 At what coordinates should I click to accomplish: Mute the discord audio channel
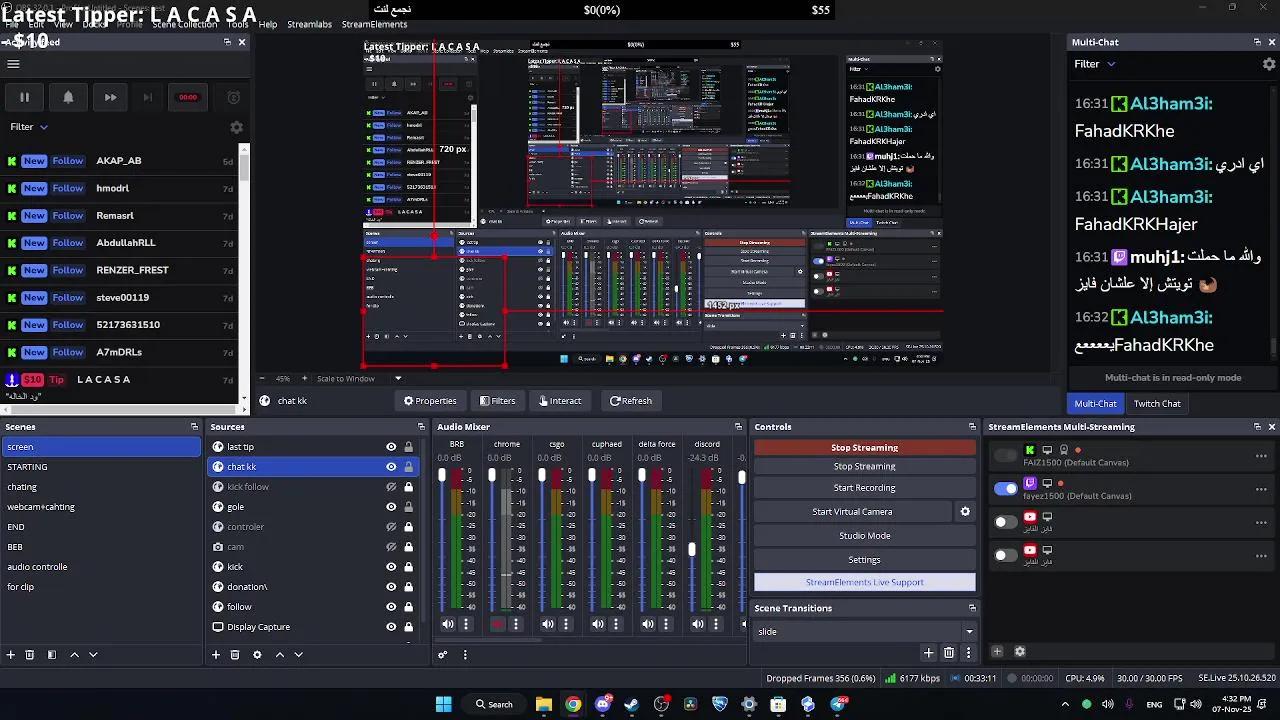click(x=698, y=624)
